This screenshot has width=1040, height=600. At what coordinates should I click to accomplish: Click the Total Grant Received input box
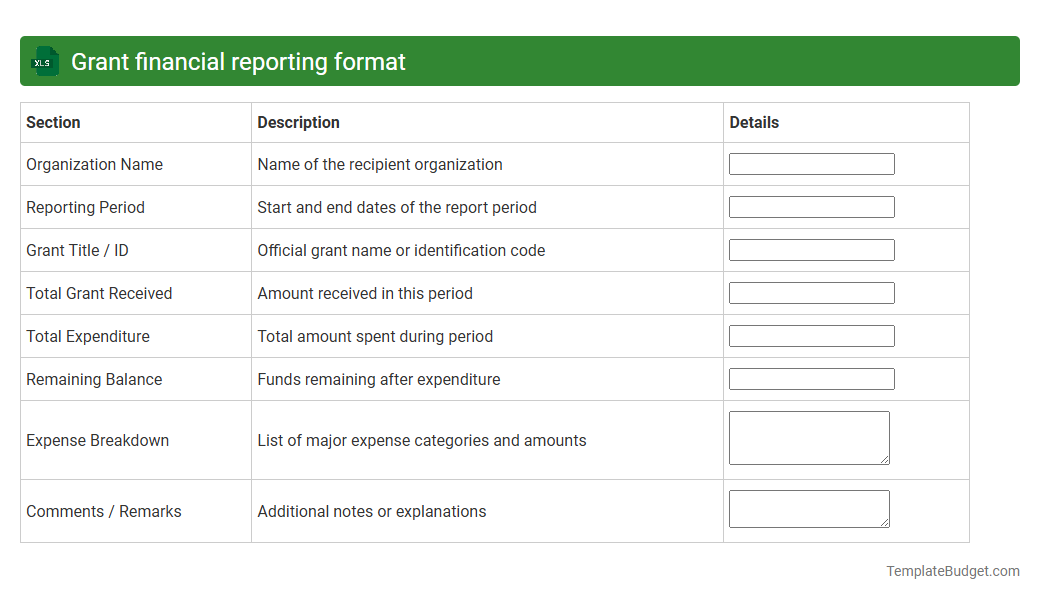coord(811,292)
